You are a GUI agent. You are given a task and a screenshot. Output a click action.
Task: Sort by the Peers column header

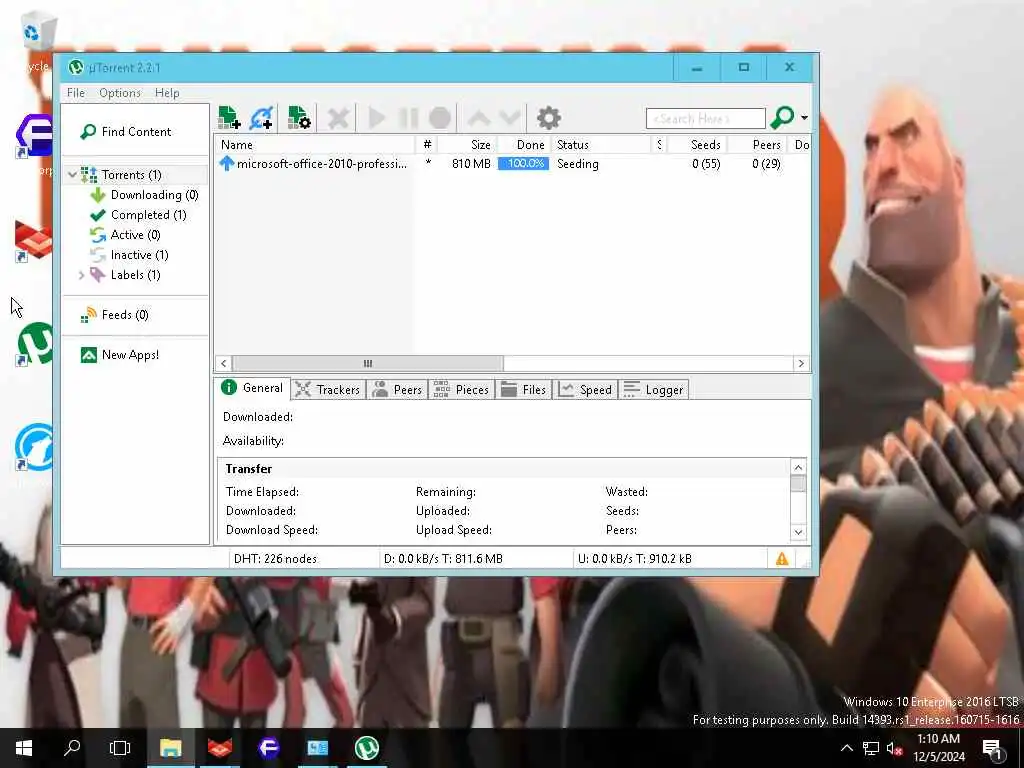(x=758, y=145)
